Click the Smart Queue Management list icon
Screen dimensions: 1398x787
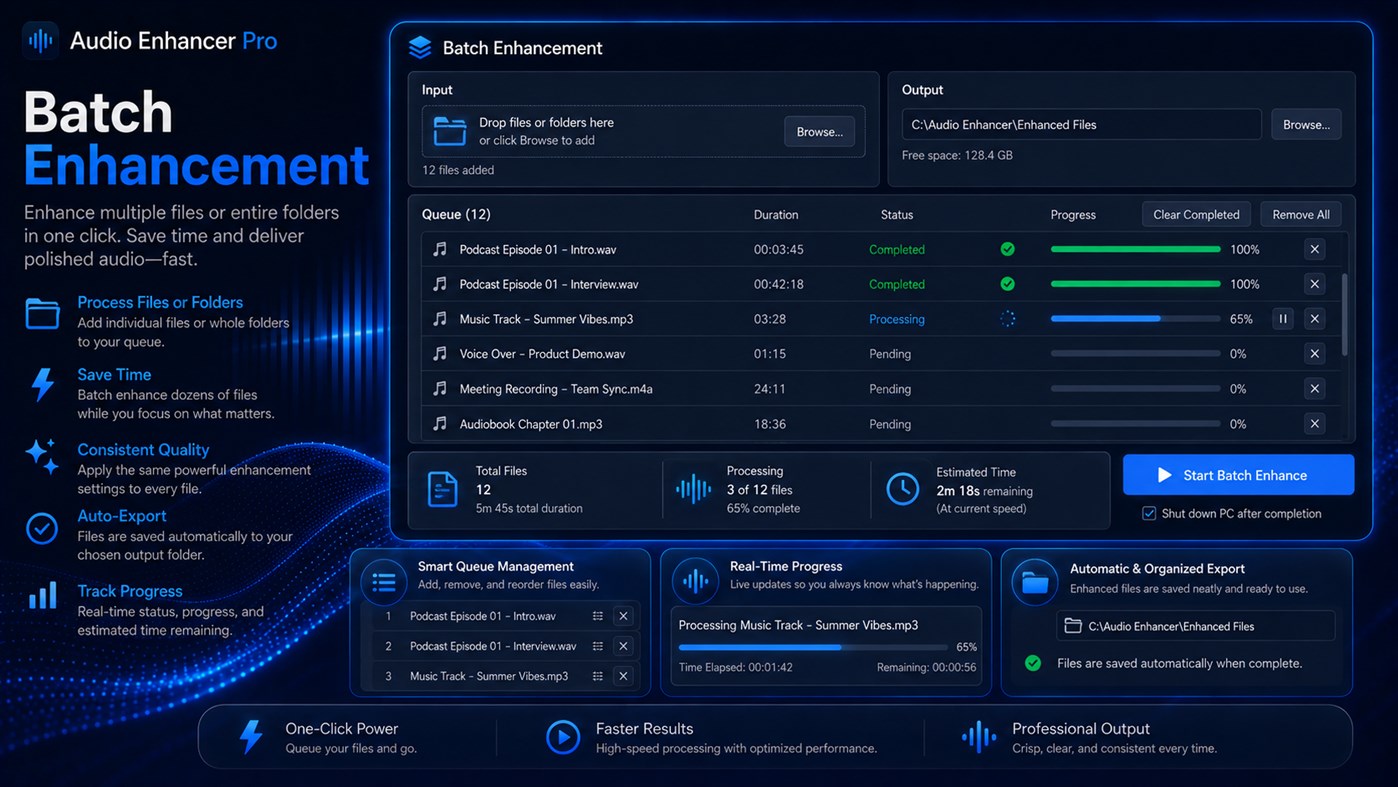pyautogui.click(x=384, y=582)
